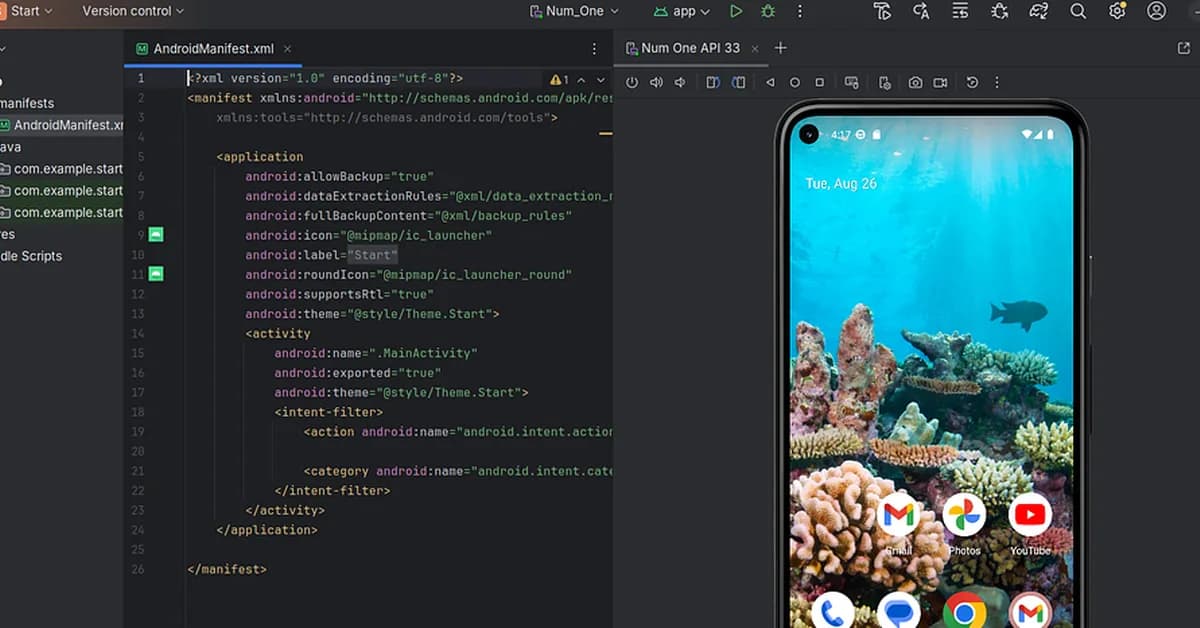This screenshot has width=1200, height=628.
Task: Click the emulator power button icon
Action: tap(632, 83)
